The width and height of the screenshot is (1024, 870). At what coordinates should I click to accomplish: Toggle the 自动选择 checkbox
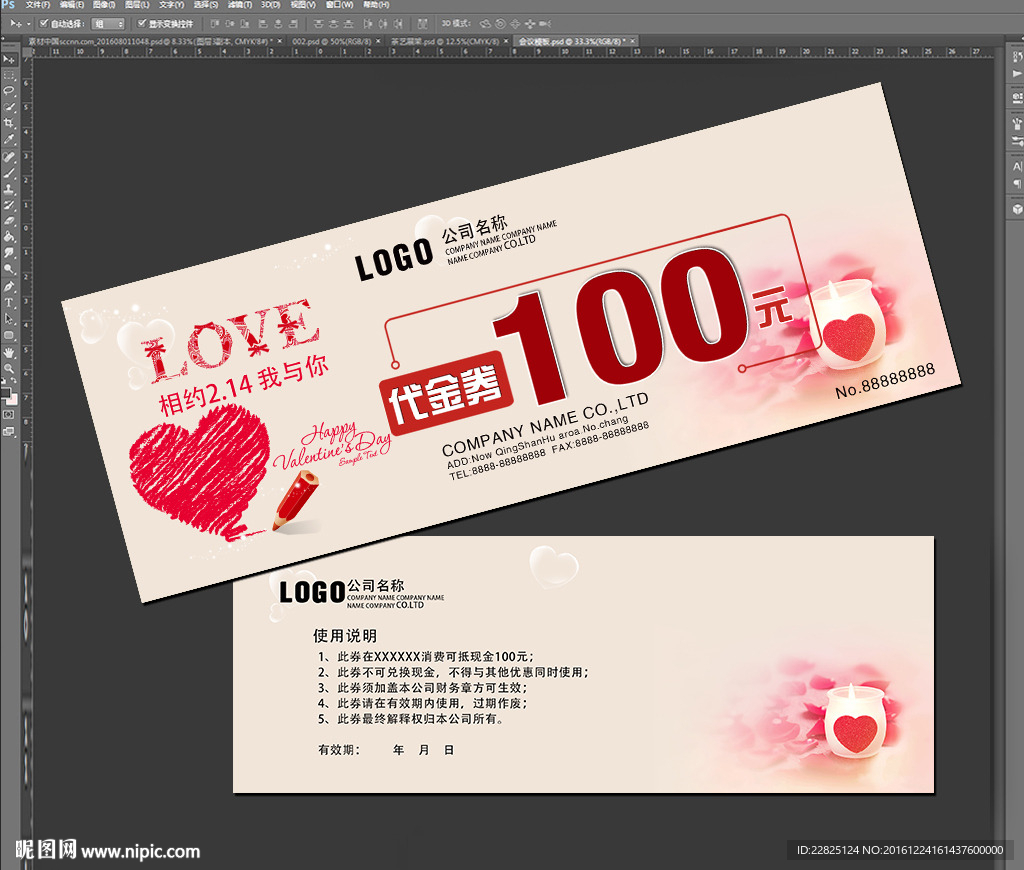(x=45, y=23)
